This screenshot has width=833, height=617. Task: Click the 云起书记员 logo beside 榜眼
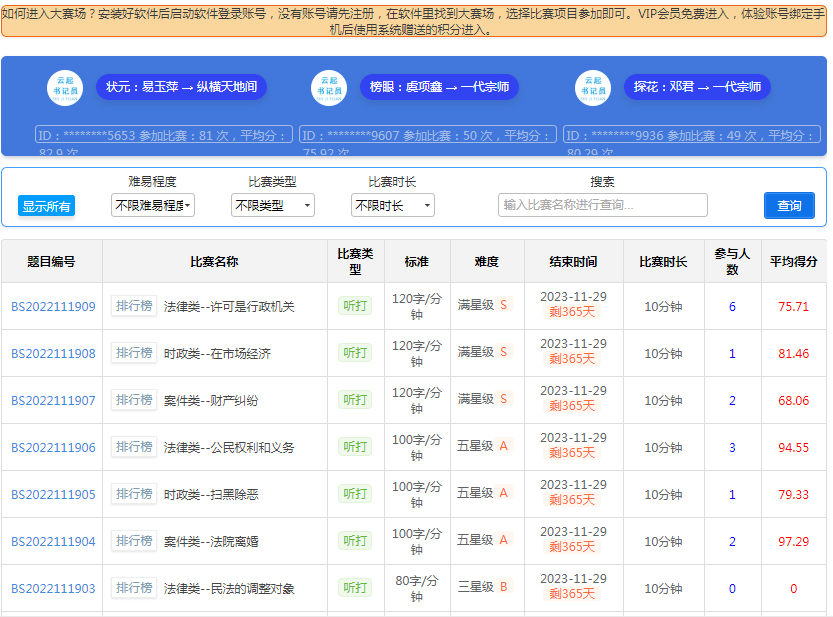pyautogui.click(x=329, y=88)
